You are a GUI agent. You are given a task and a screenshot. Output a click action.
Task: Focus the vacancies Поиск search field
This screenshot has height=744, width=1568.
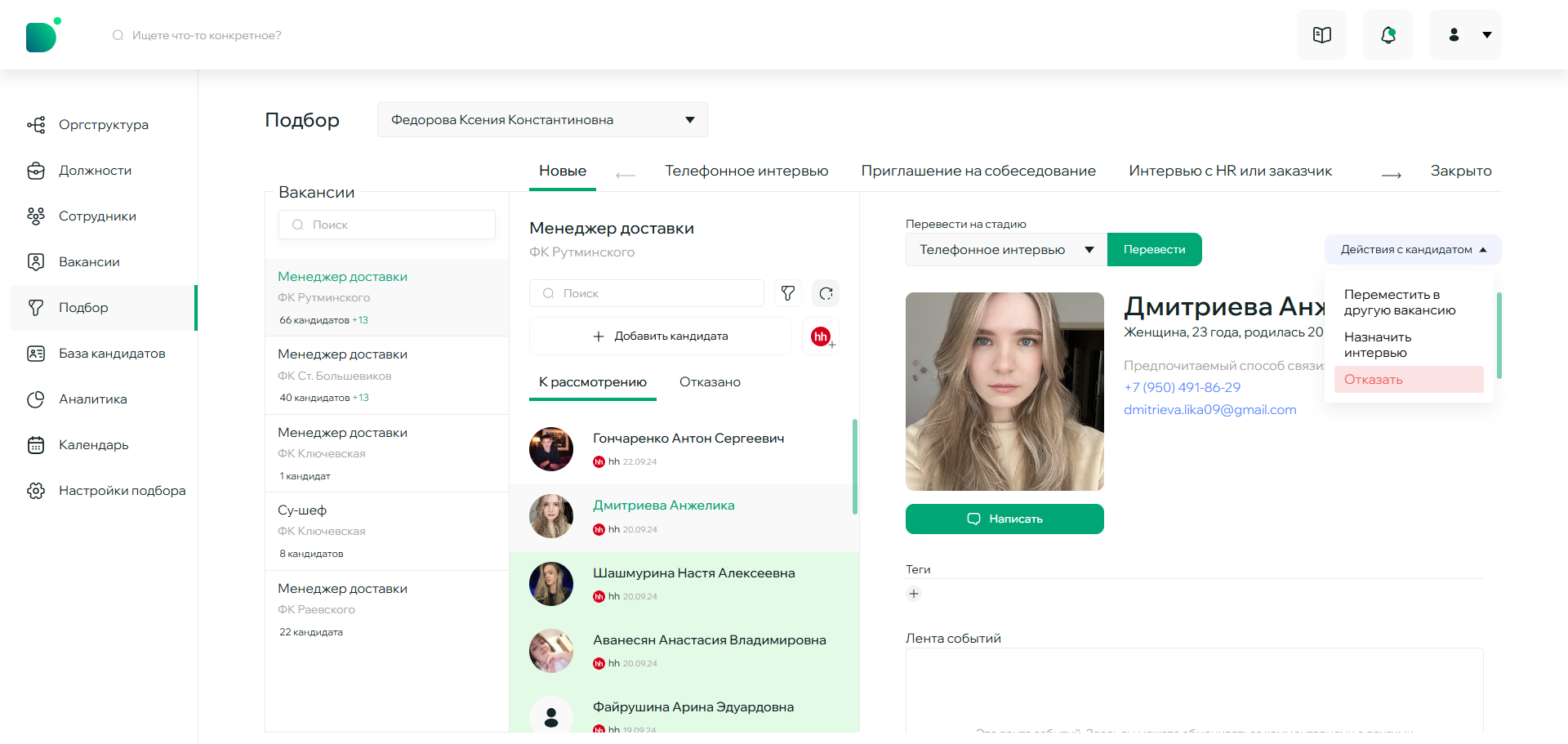point(387,225)
